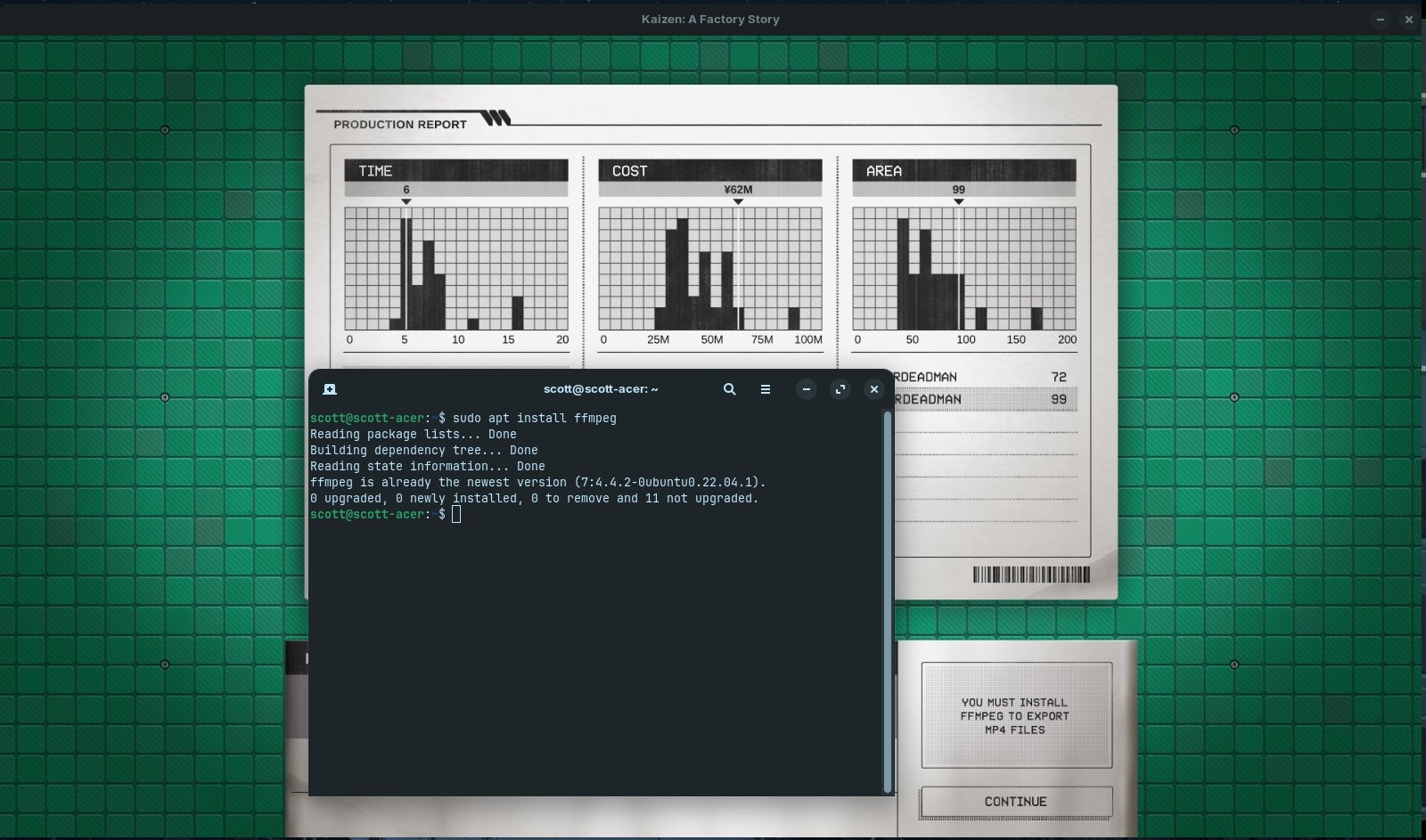
Task: Maximize the terminal window
Action: (840, 389)
